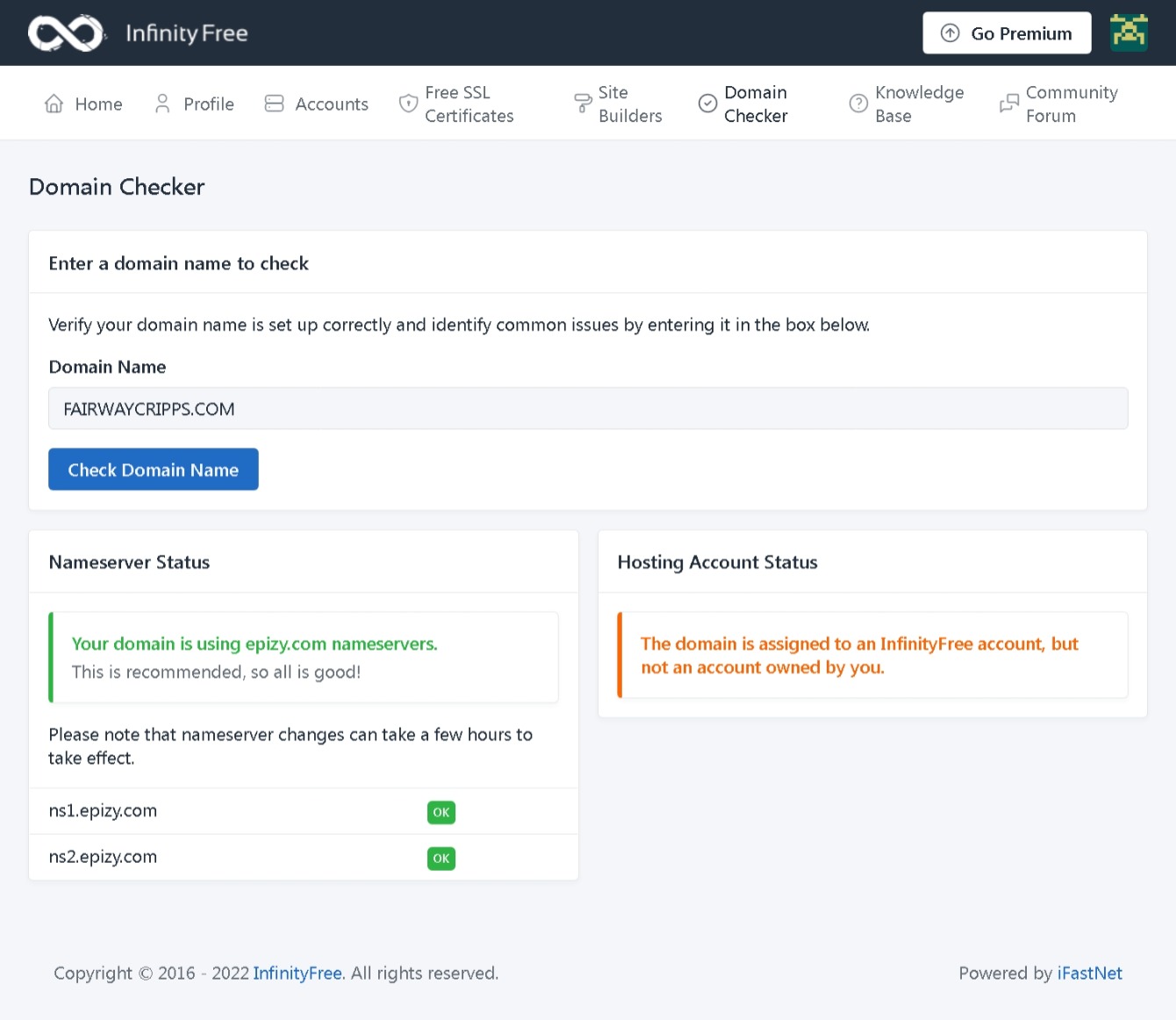
Task: Click the Profile person icon
Action: coord(162,104)
